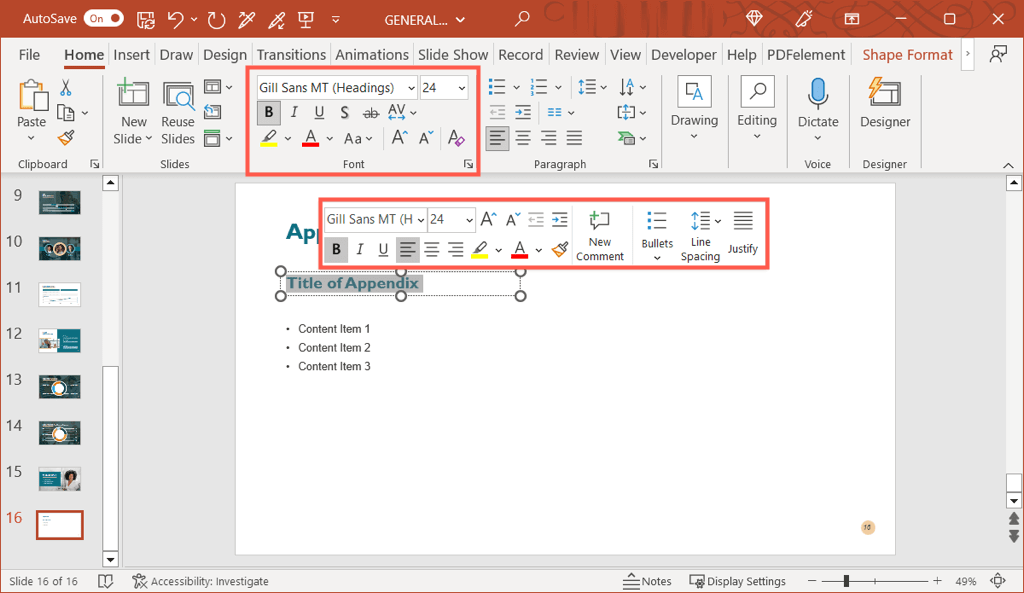Expand the font size 24 dropdown
The image size is (1024, 593).
tap(463, 87)
